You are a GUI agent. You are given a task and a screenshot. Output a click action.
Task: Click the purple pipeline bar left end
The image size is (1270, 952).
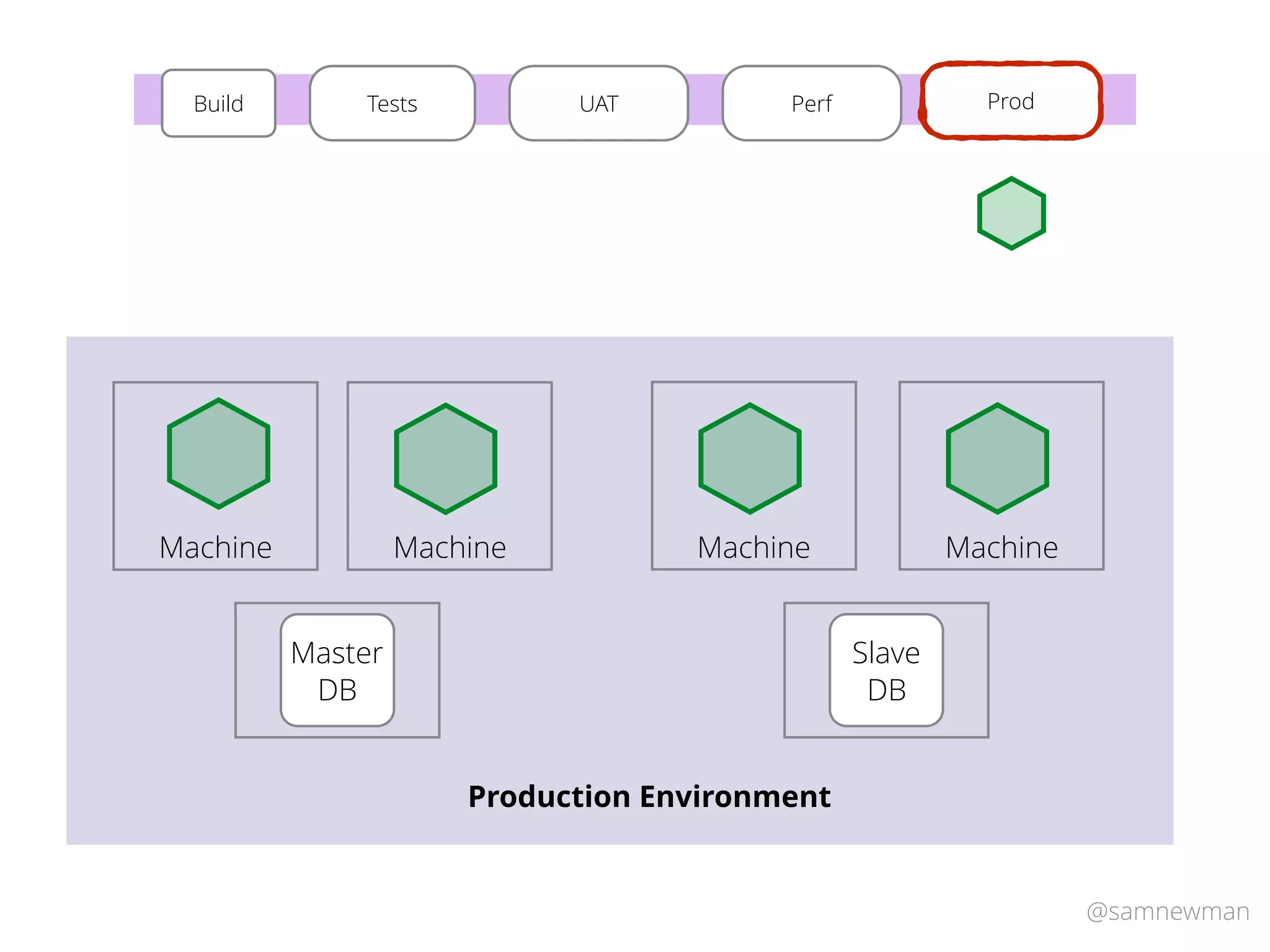tap(147, 99)
